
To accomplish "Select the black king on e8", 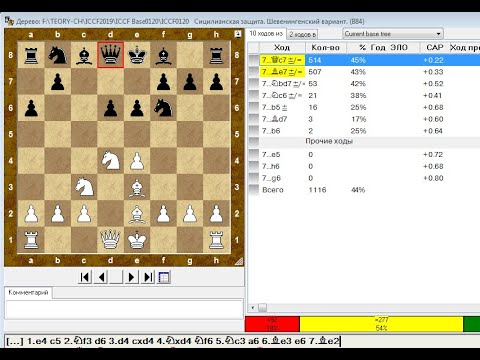I will pyautogui.click(x=137, y=55).
